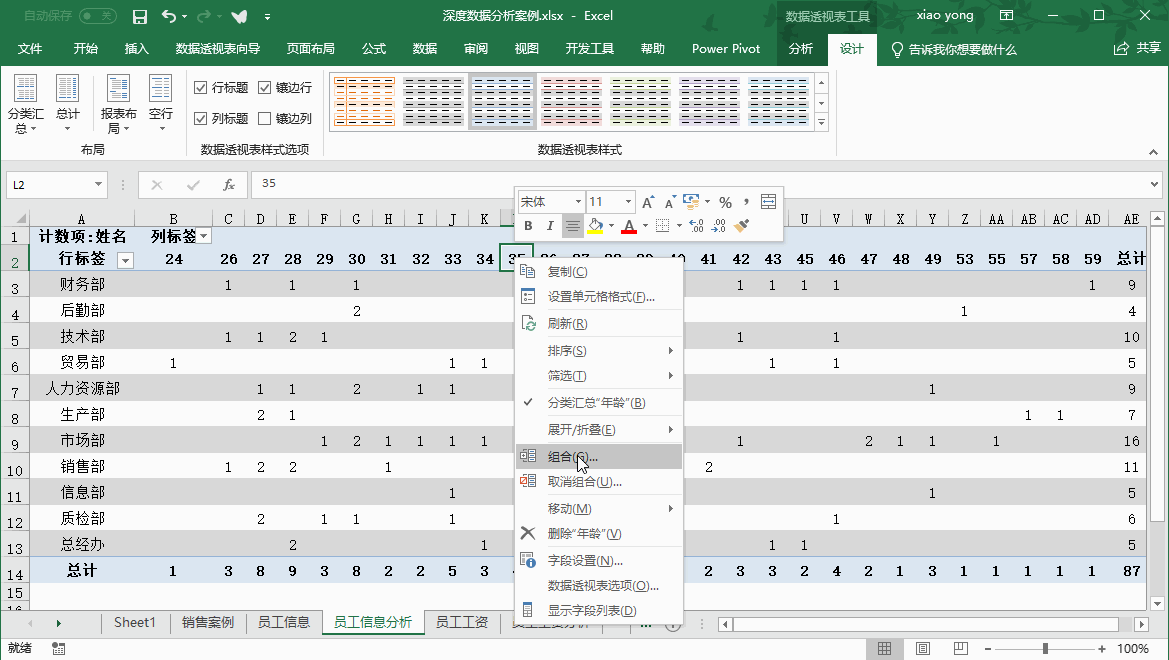
Task: Click format painter brush in mini toolbar
Action: coord(741,225)
